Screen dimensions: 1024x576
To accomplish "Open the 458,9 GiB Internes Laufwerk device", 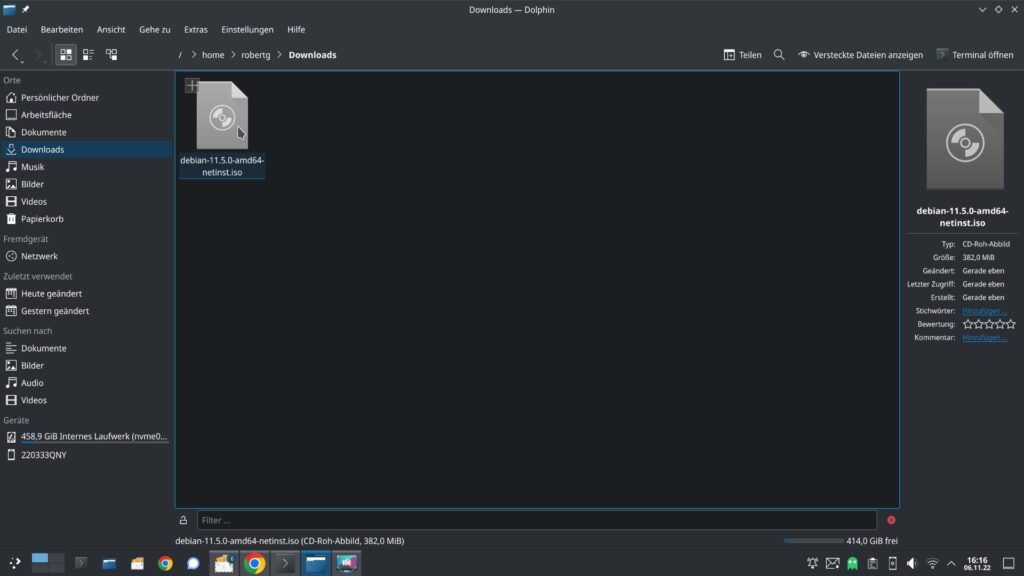I will (86, 436).
